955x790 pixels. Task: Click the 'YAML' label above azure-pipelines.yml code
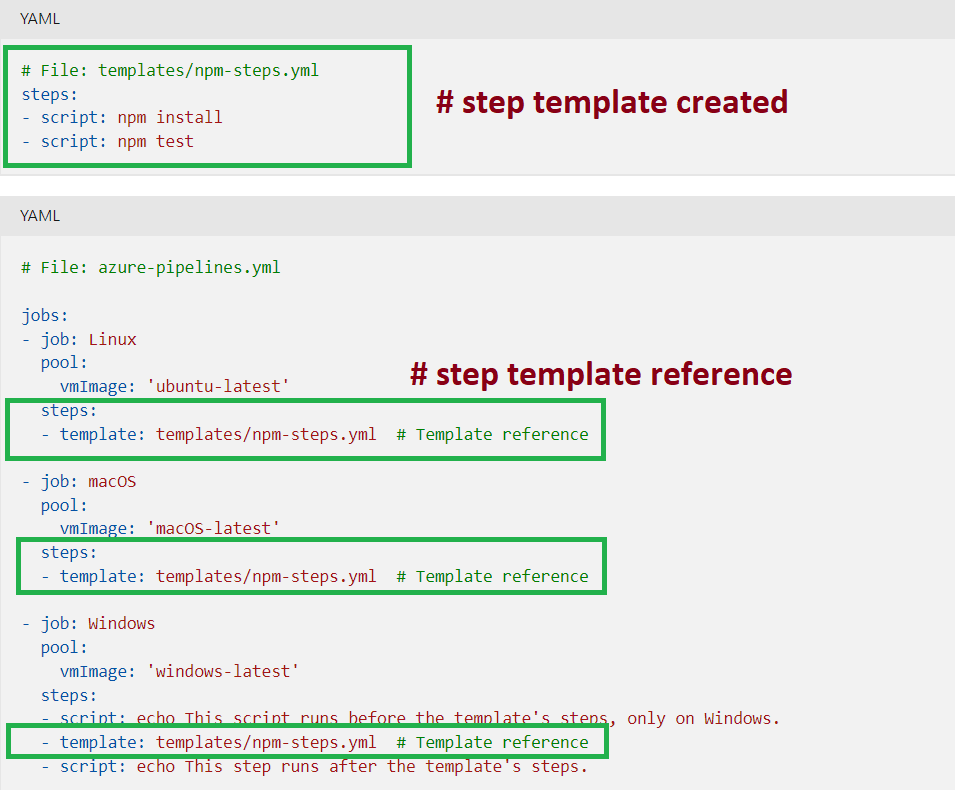coord(40,216)
